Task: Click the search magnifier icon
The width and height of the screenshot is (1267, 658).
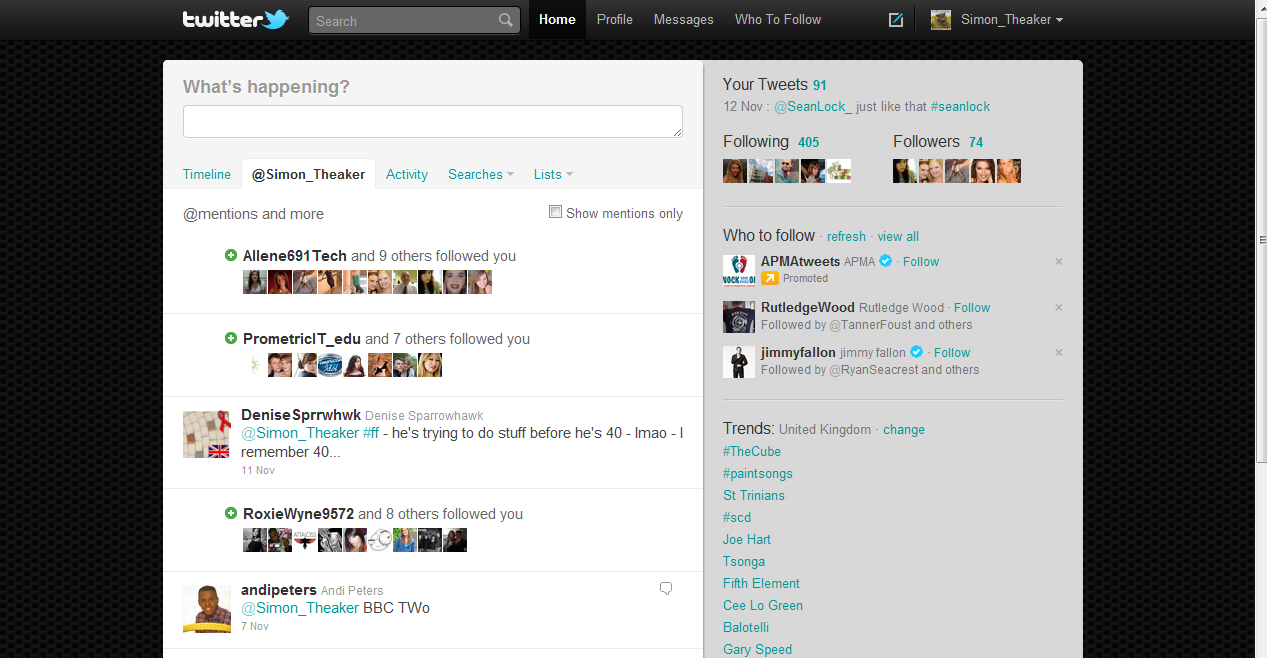Action: [x=506, y=20]
